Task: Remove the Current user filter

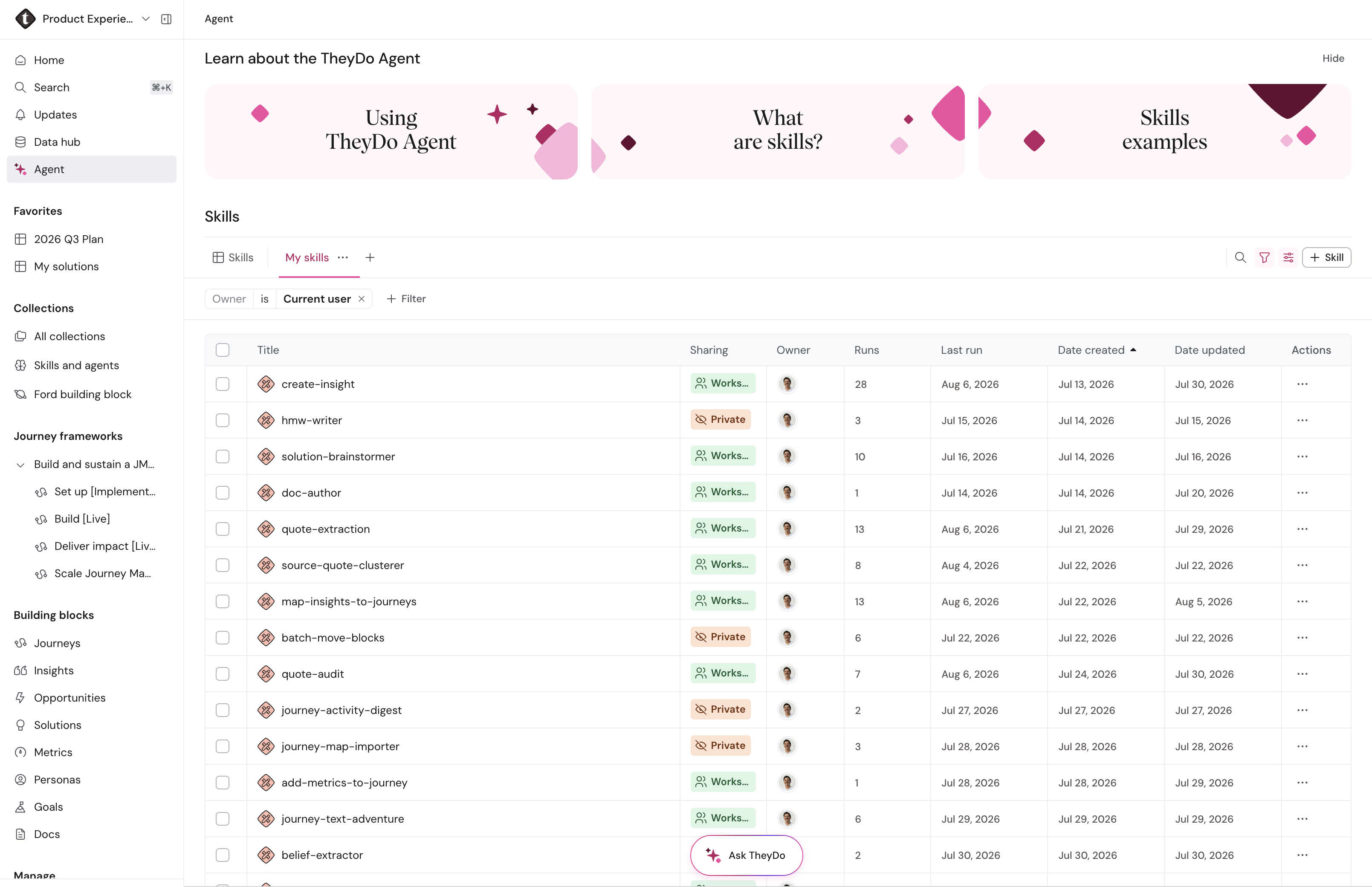Action: (x=362, y=299)
